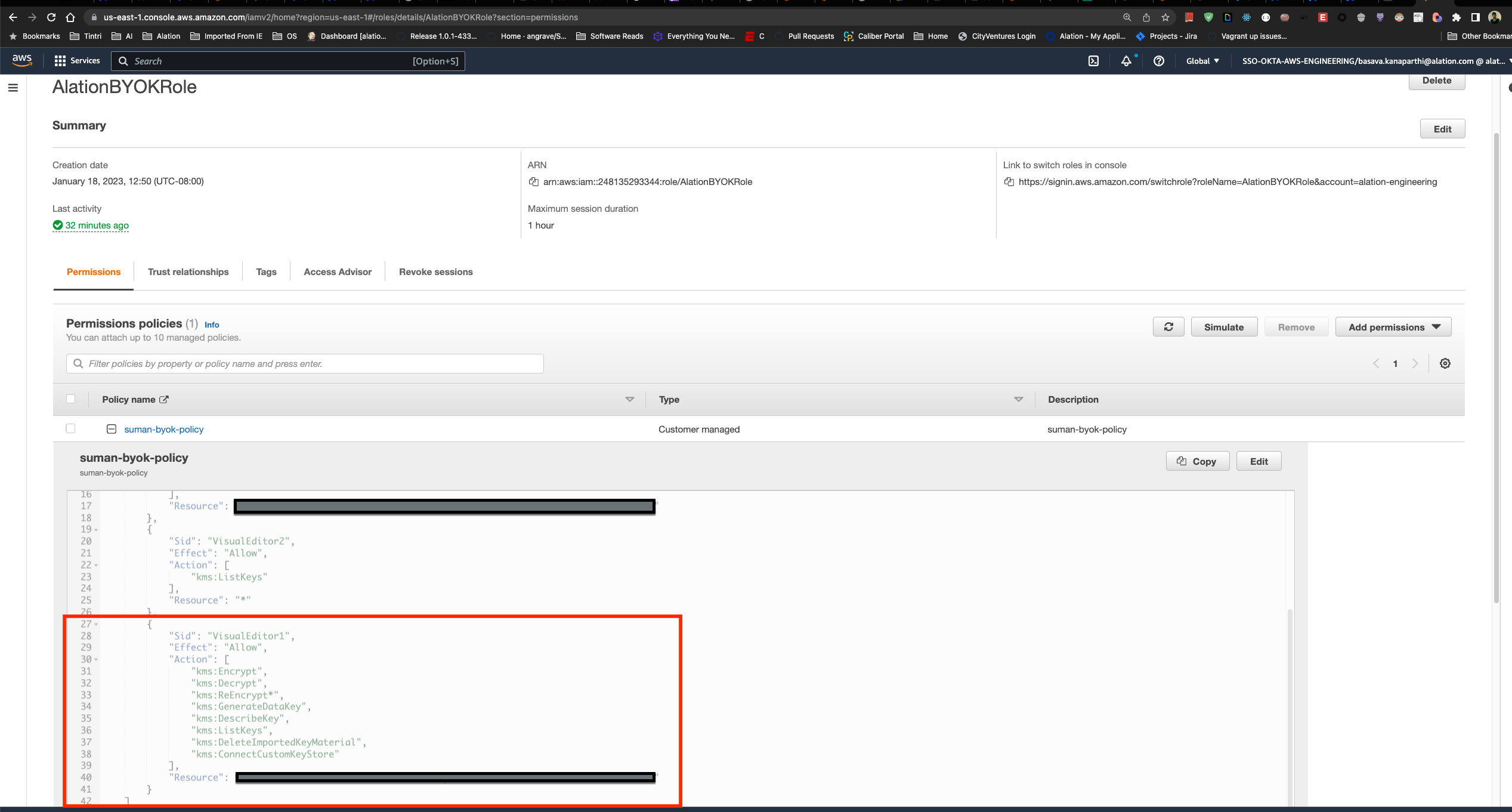The width and height of the screenshot is (1512, 812).
Task: Bookmark this page with the star icon
Action: tap(1165, 17)
